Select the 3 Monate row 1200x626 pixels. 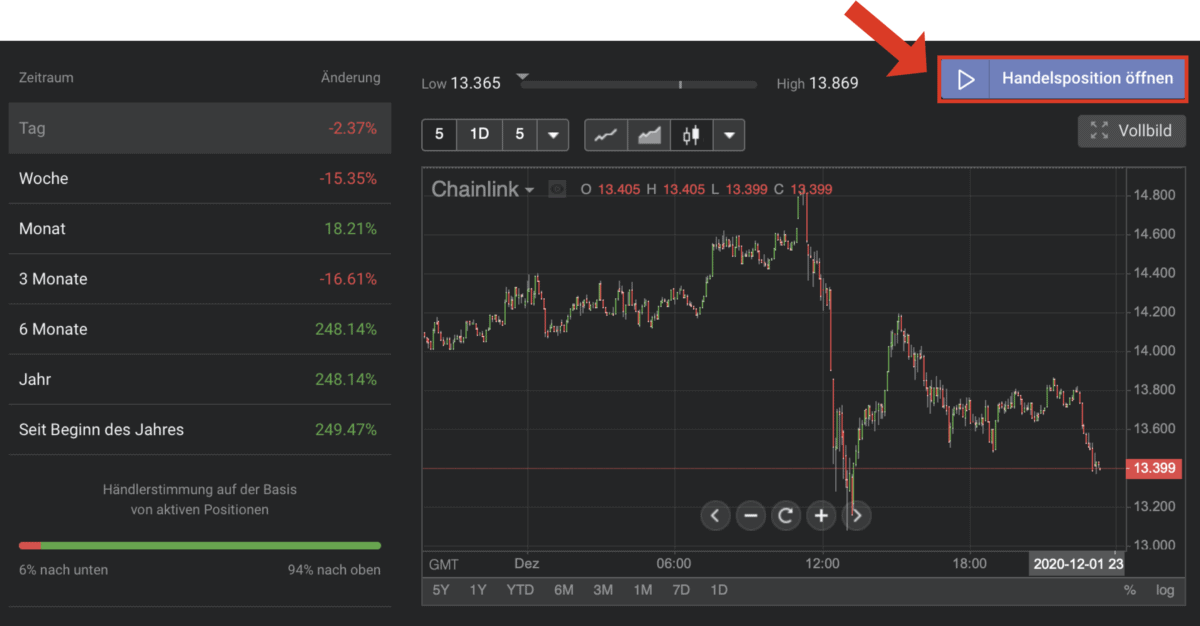[200, 279]
